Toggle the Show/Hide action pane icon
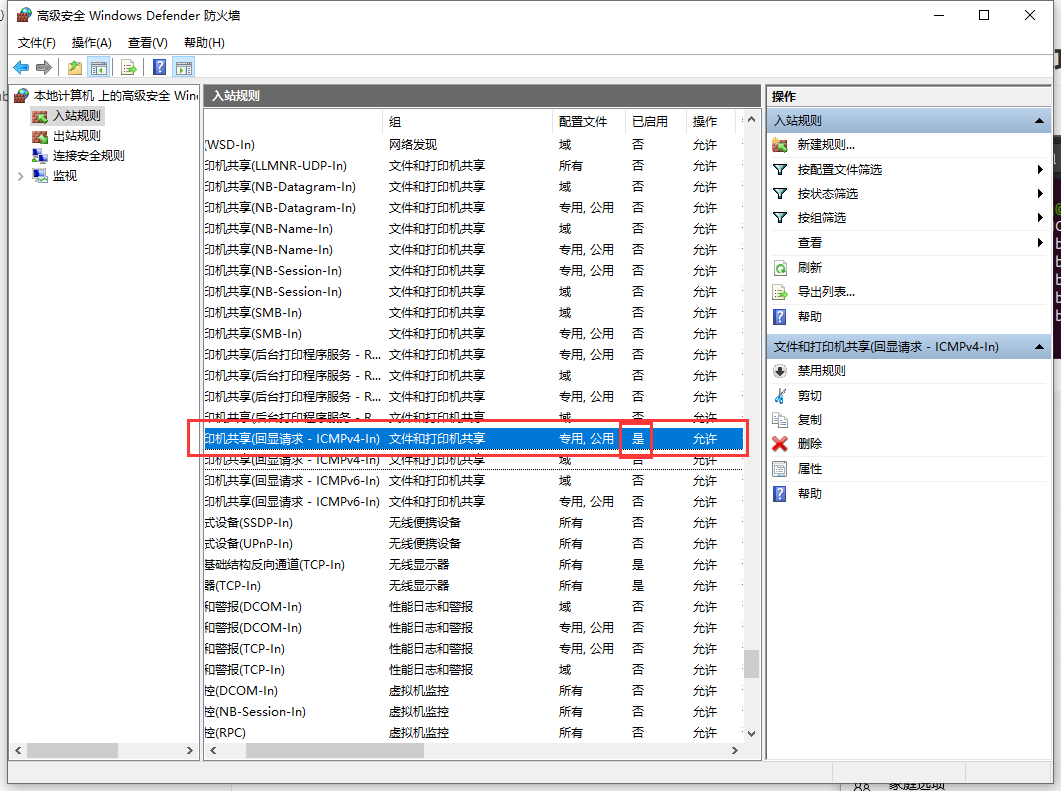Screen dimensions: 1061x791 click(184, 67)
